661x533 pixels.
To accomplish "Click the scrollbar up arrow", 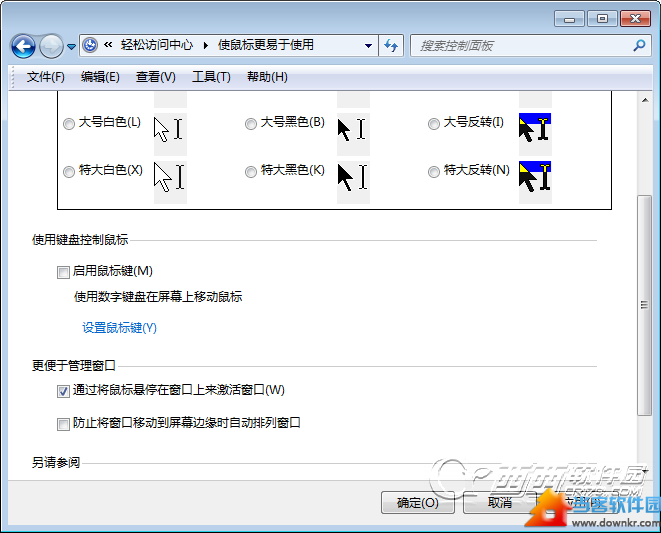I will pos(645,100).
